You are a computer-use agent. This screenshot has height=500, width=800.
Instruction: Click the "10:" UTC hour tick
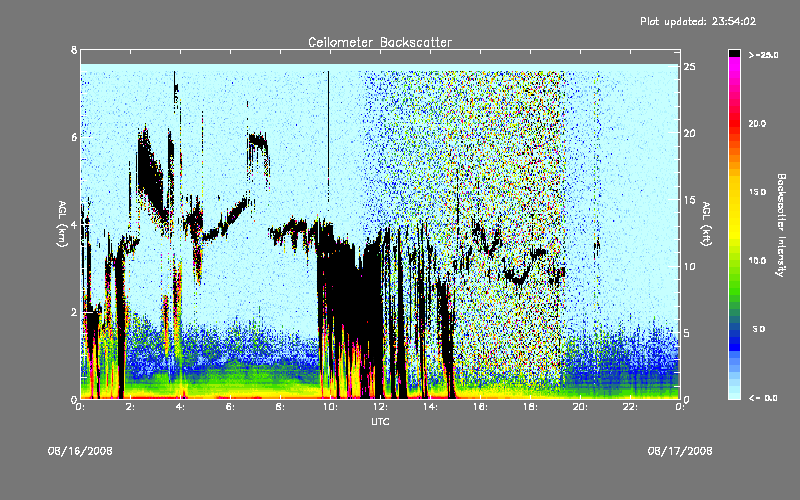(x=330, y=407)
